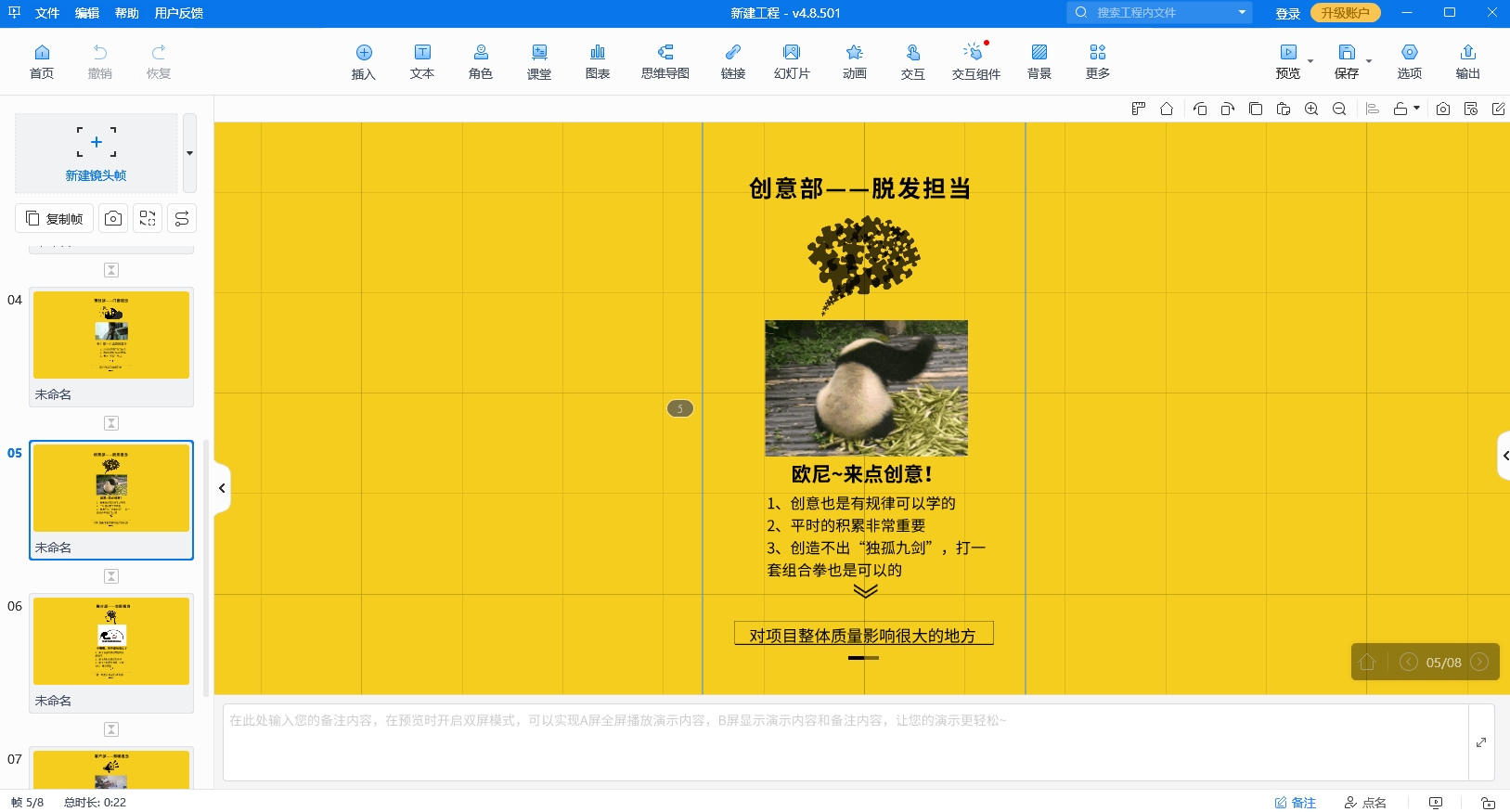Click the 动画 animation icon
This screenshot has height=812, width=1510.
pos(854,61)
